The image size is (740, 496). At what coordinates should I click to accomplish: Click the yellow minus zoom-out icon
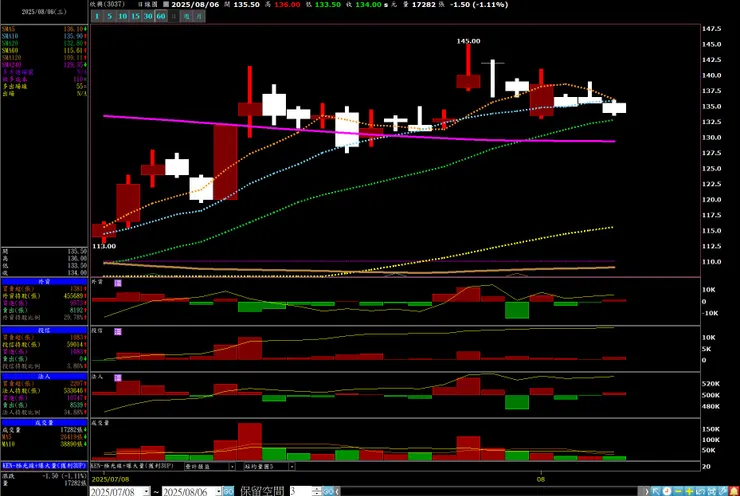pyautogui.click(x=678, y=491)
